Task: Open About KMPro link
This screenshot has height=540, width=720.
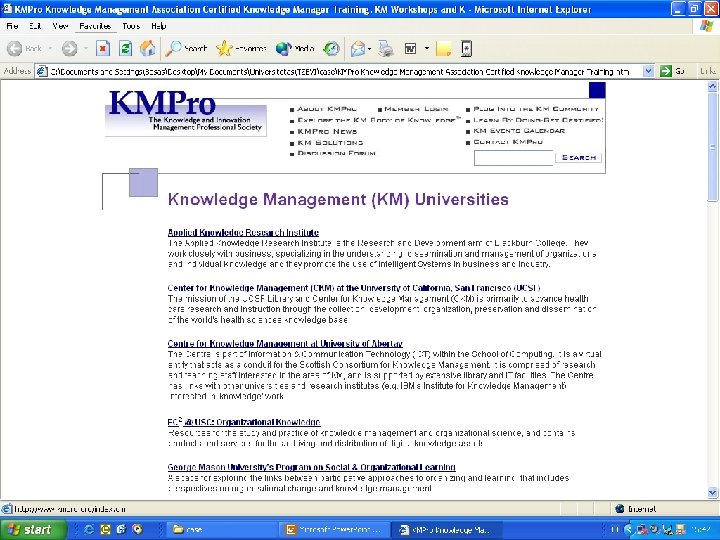Action: pyautogui.click(x=327, y=109)
